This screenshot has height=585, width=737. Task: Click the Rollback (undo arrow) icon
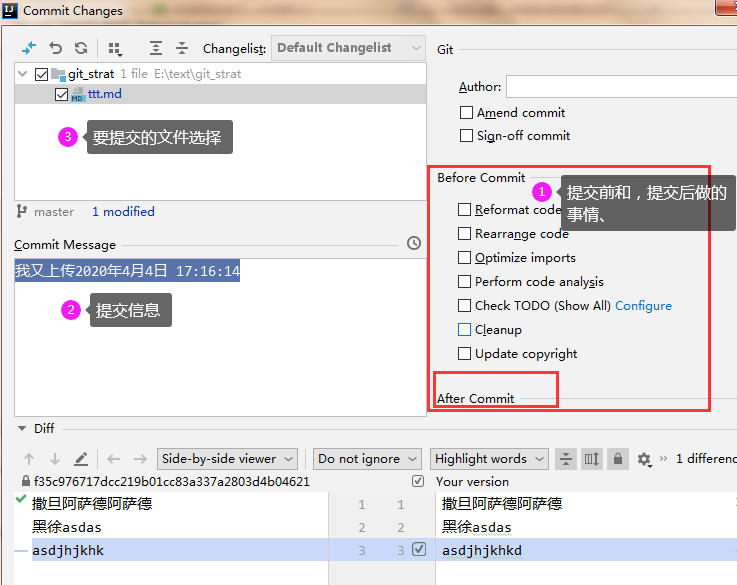point(55,48)
